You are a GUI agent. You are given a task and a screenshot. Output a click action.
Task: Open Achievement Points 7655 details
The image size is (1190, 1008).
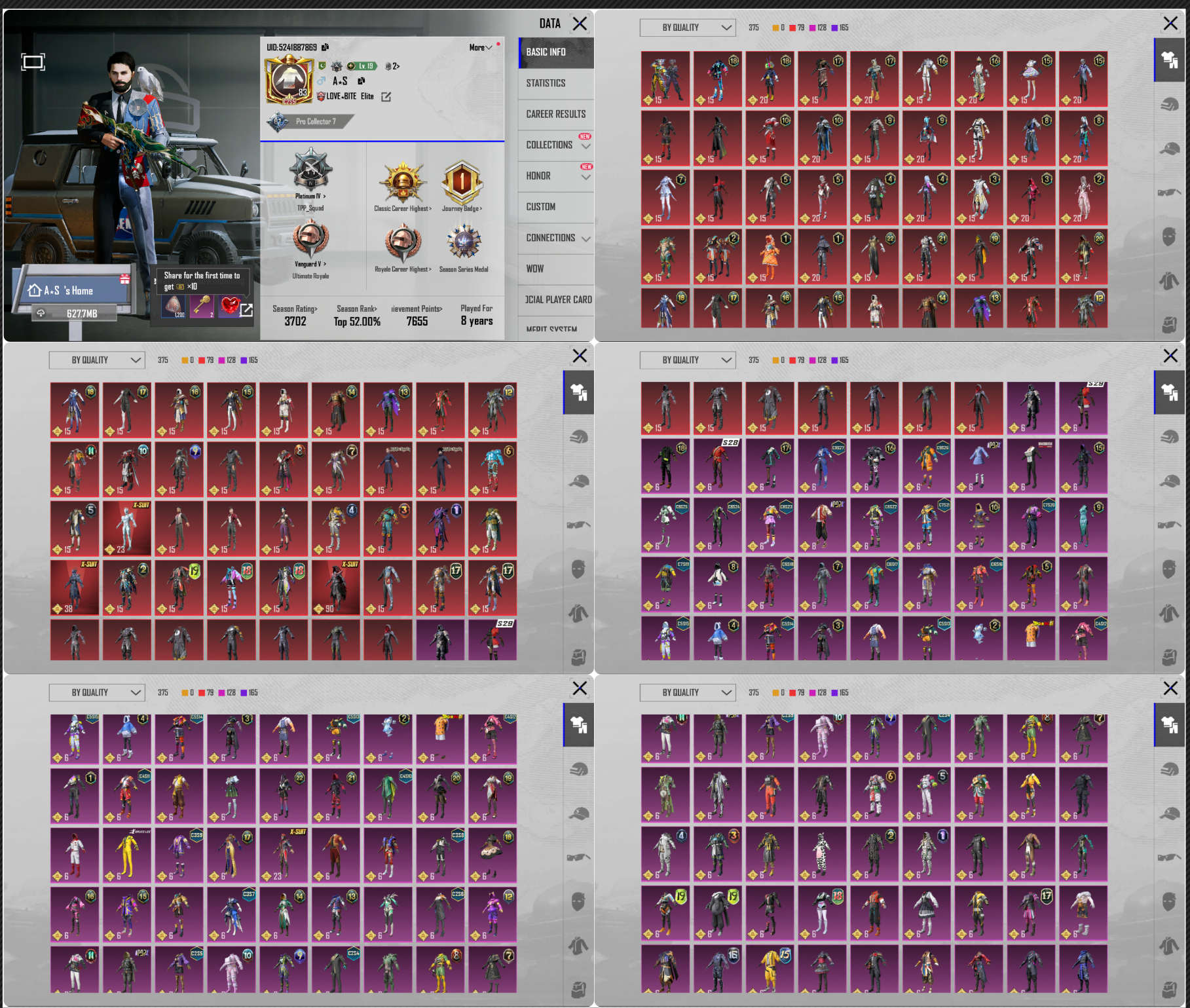tap(417, 315)
